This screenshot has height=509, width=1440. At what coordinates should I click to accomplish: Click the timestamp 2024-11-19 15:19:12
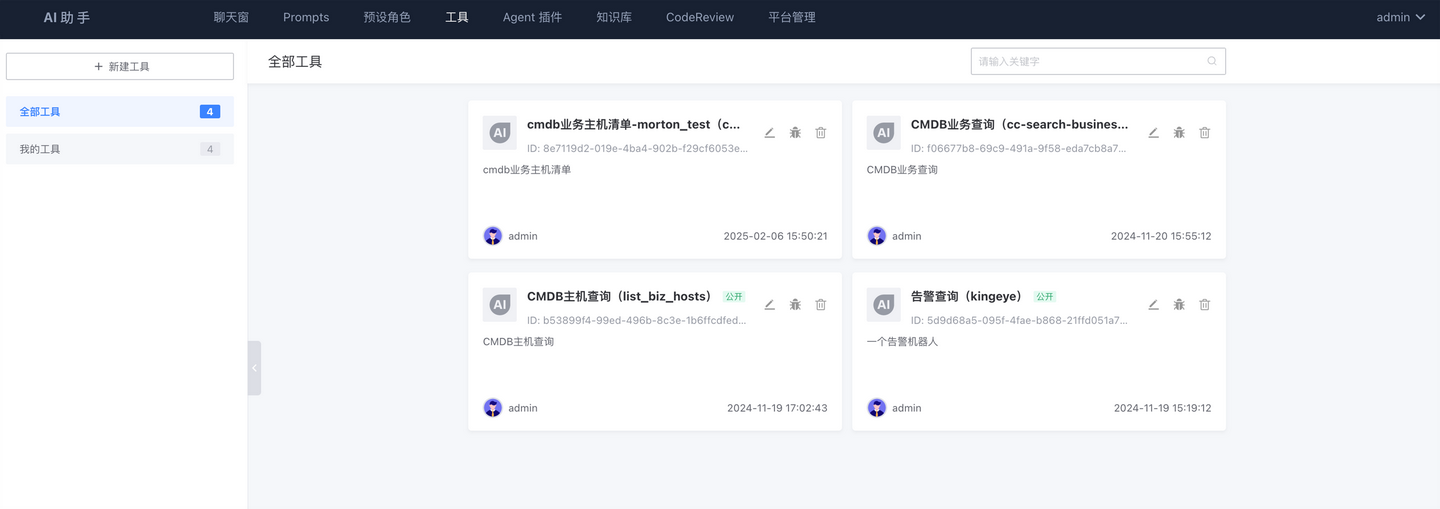click(1162, 408)
